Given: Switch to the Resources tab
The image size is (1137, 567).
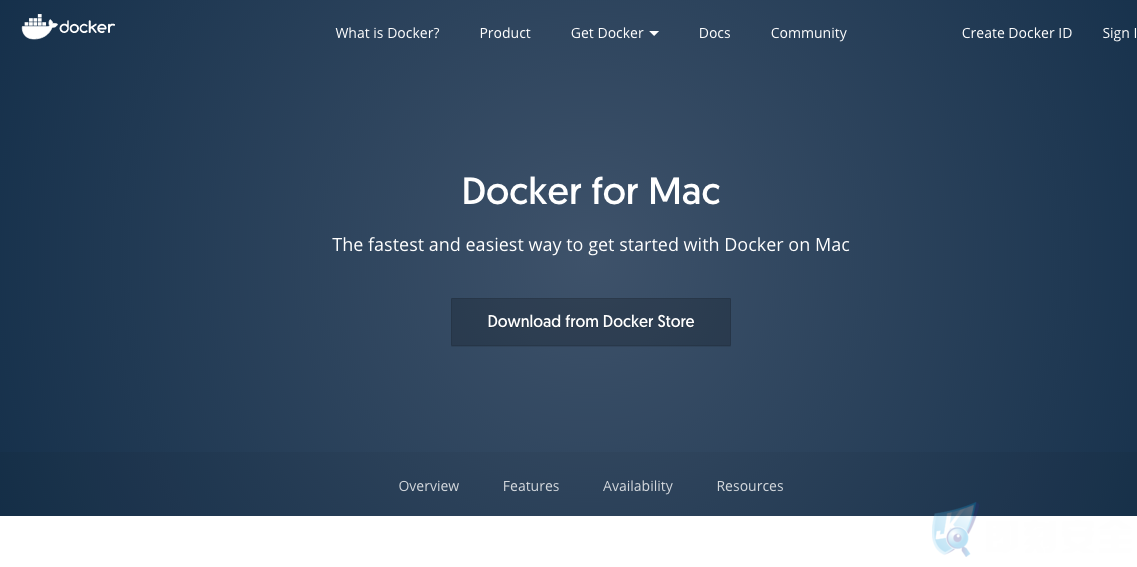Looking at the screenshot, I should click(750, 486).
